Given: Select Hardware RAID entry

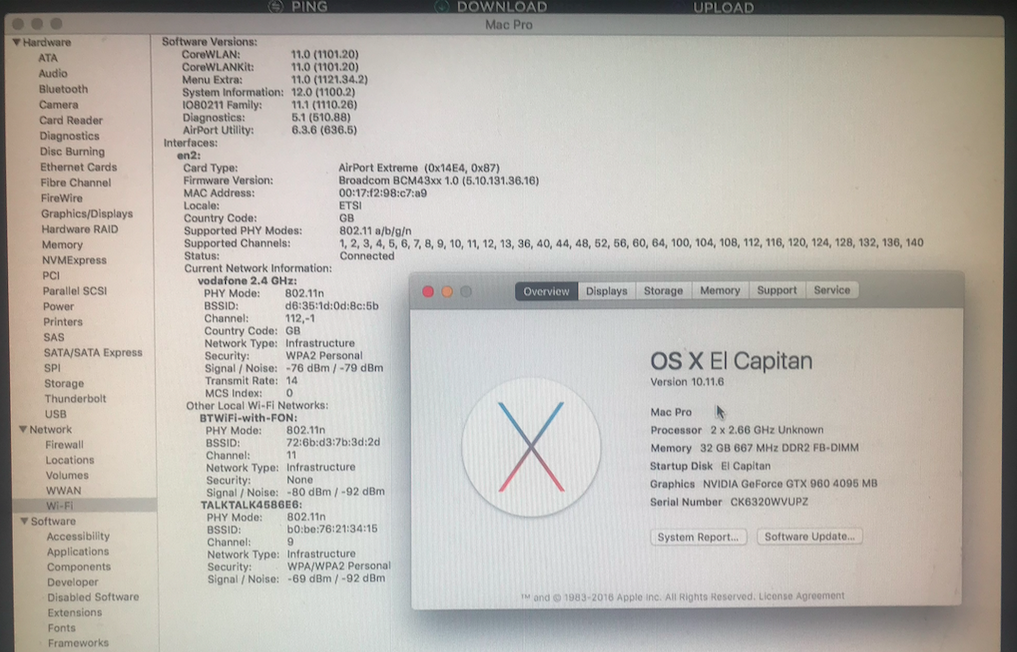Looking at the screenshot, I should coord(80,229).
